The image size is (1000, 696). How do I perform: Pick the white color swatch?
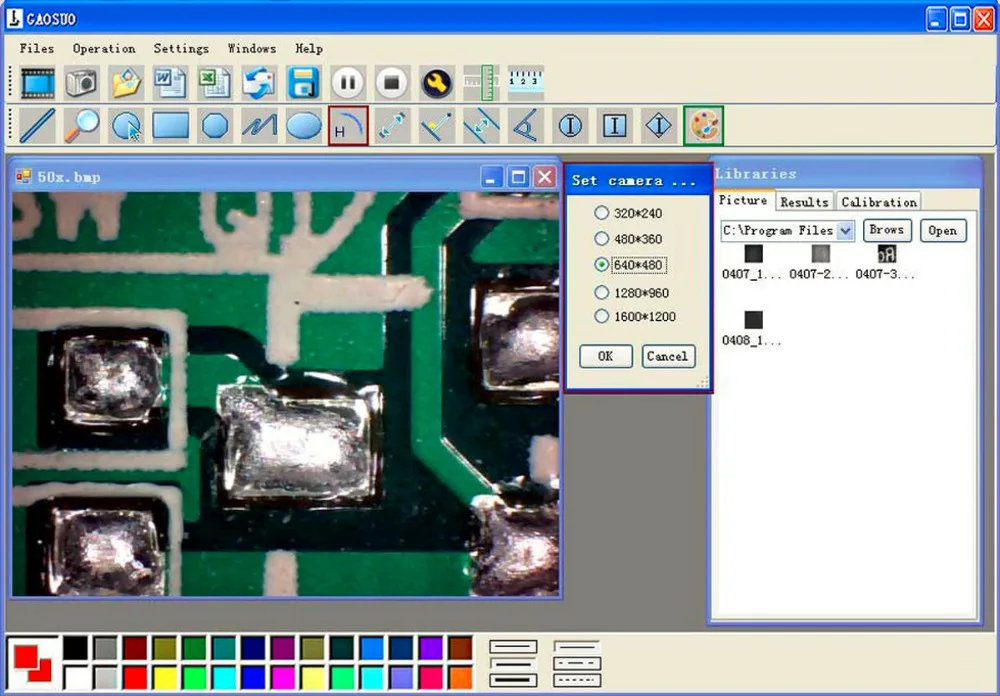click(x=76, y=677)
